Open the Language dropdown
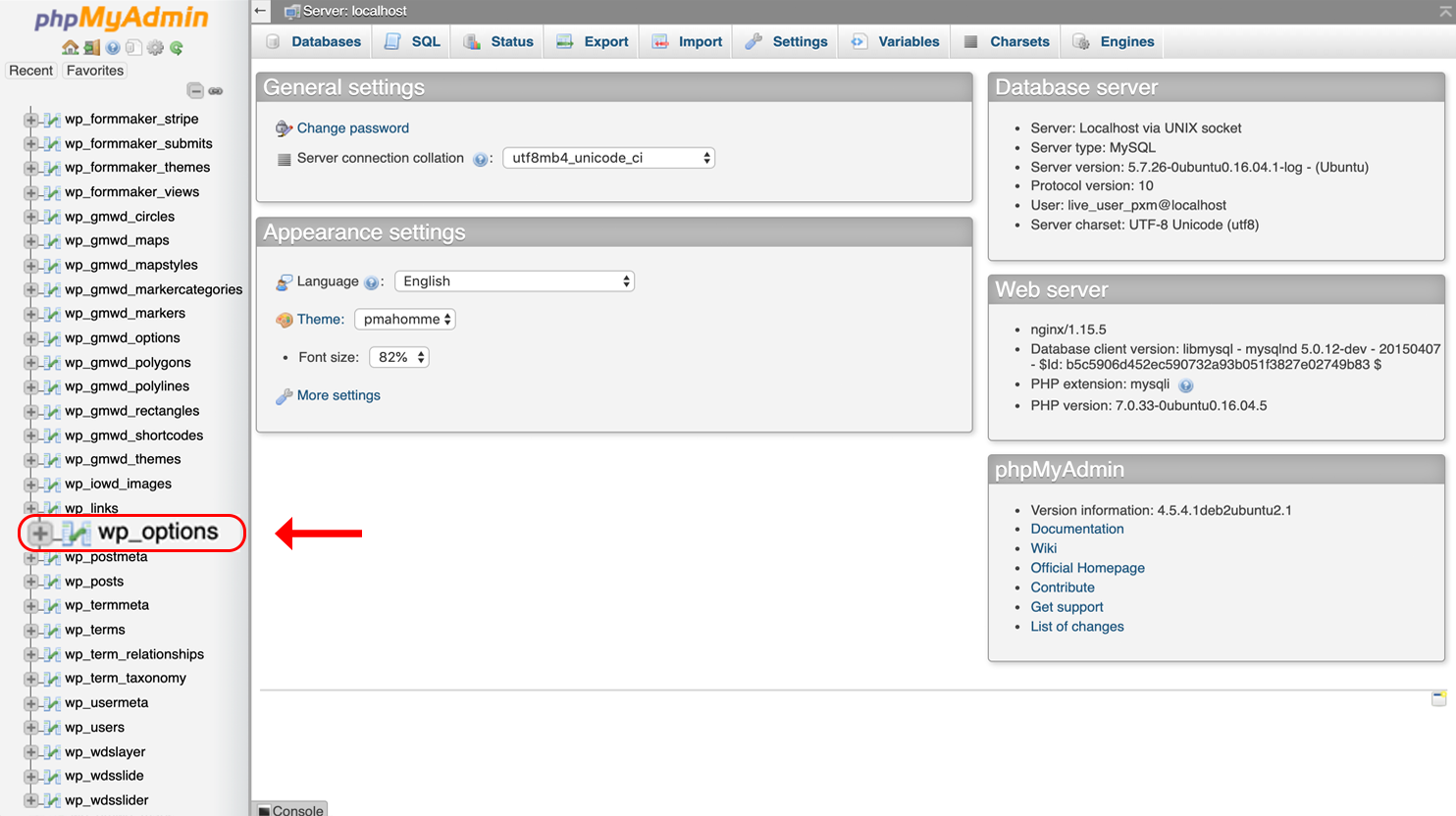This screenshot has height=816, width=1456. [514, 281]
